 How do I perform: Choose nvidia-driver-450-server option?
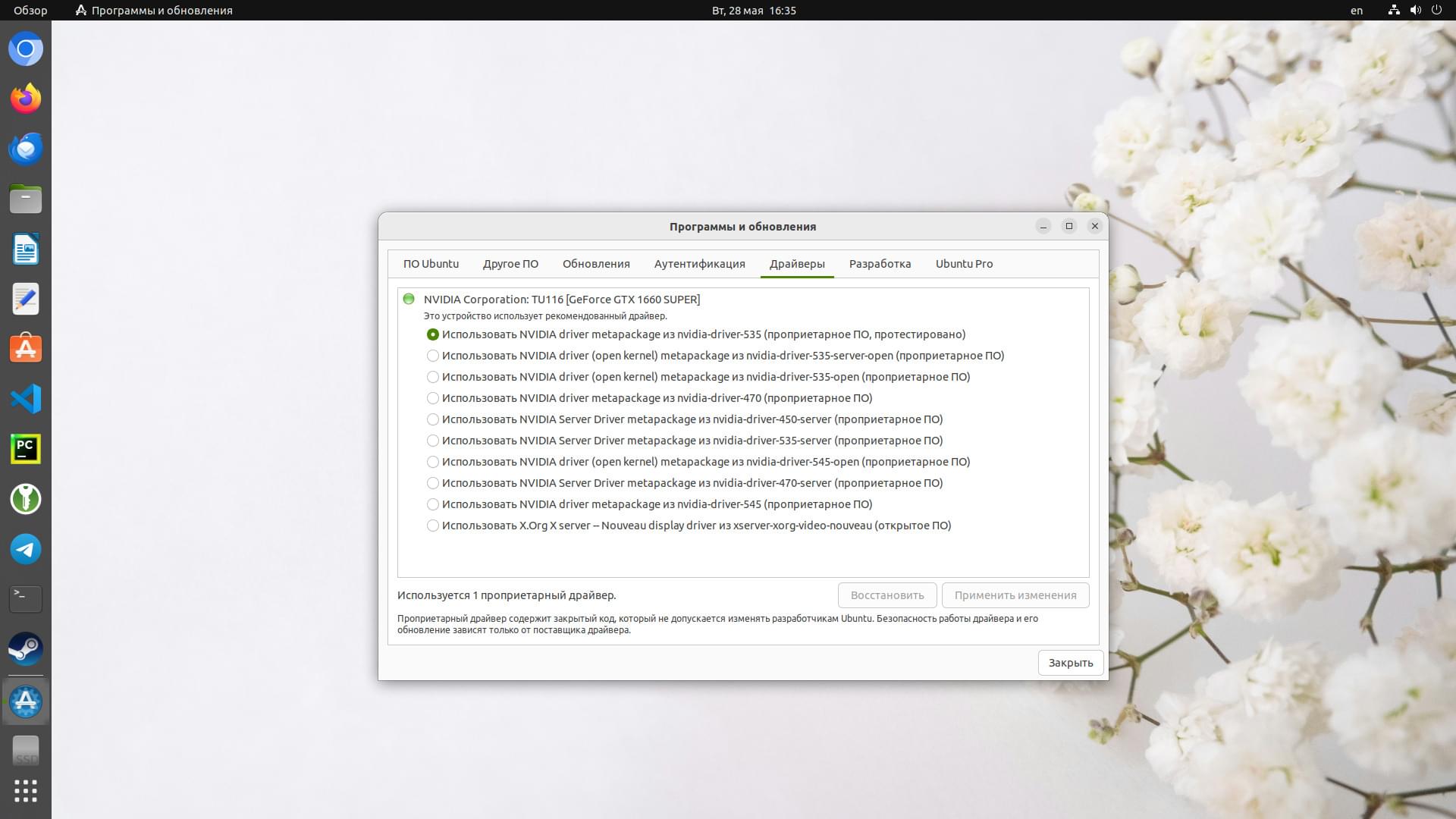685,419
